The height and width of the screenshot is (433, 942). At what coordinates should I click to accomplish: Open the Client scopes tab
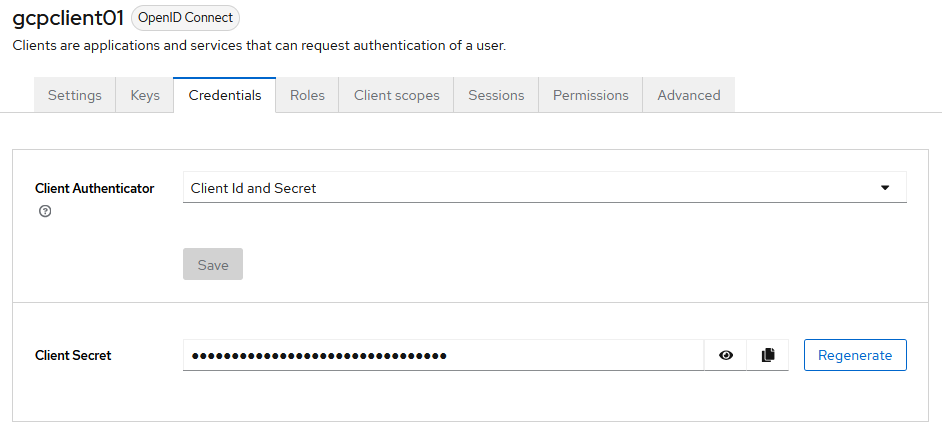click(396, 95)
